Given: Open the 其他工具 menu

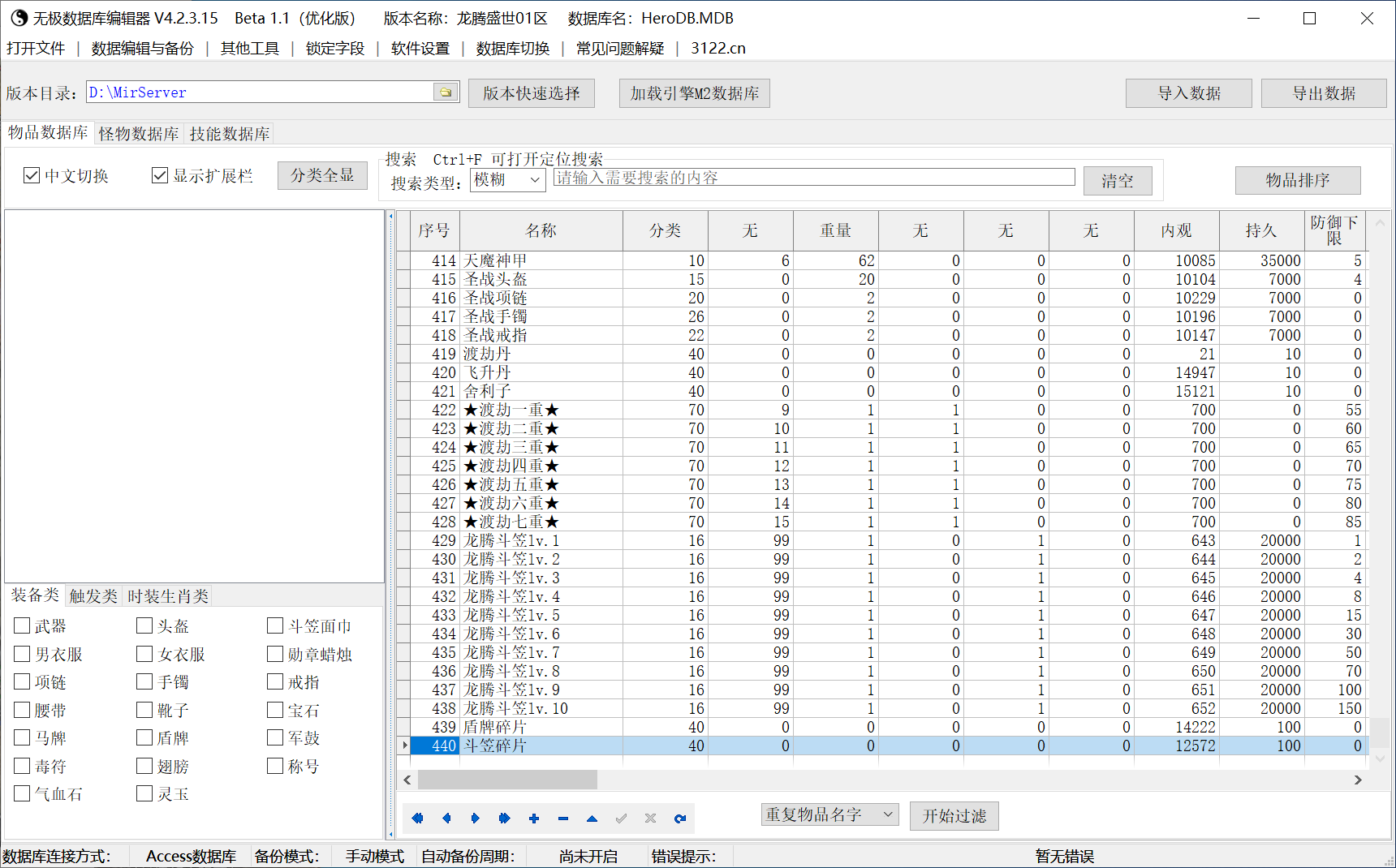Looking at the screenshot, I should (x=250, y=48).
